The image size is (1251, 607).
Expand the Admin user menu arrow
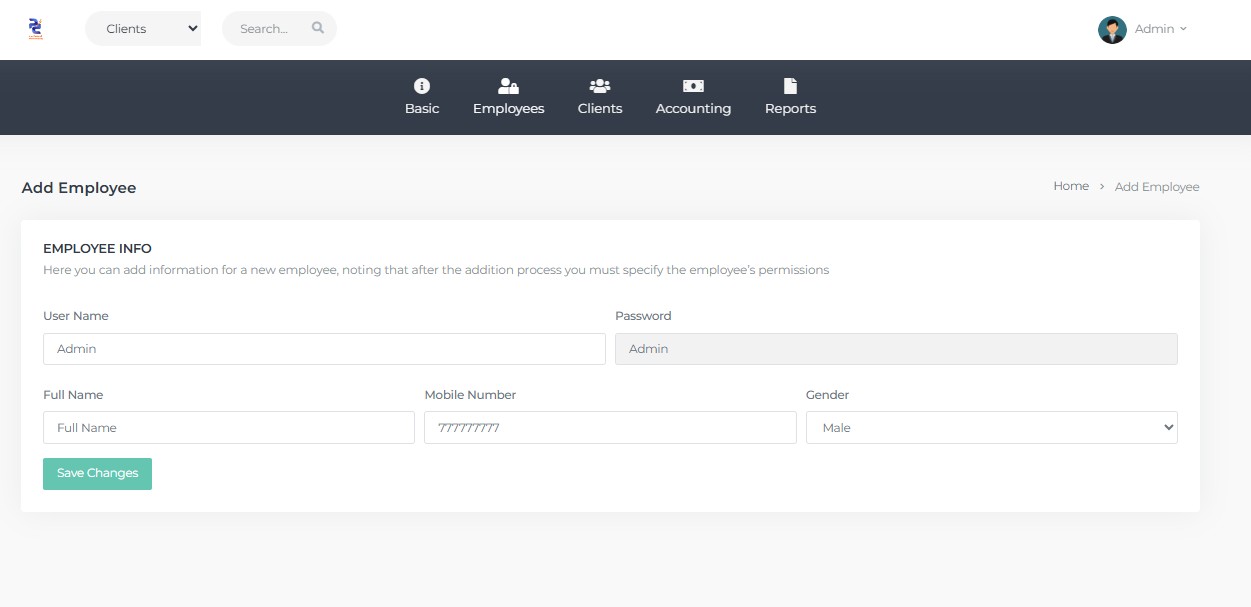pyautogui.click(x=1184, y=29)
